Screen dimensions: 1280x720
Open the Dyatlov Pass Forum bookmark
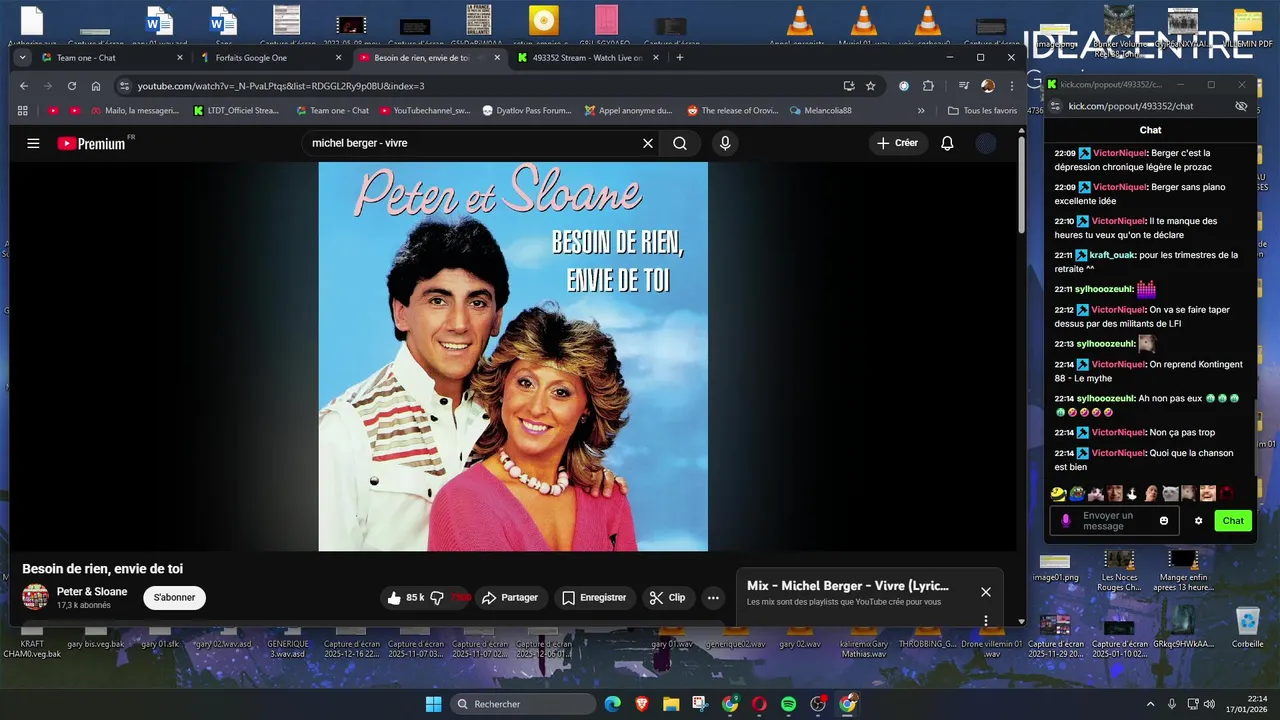[526, 110]
